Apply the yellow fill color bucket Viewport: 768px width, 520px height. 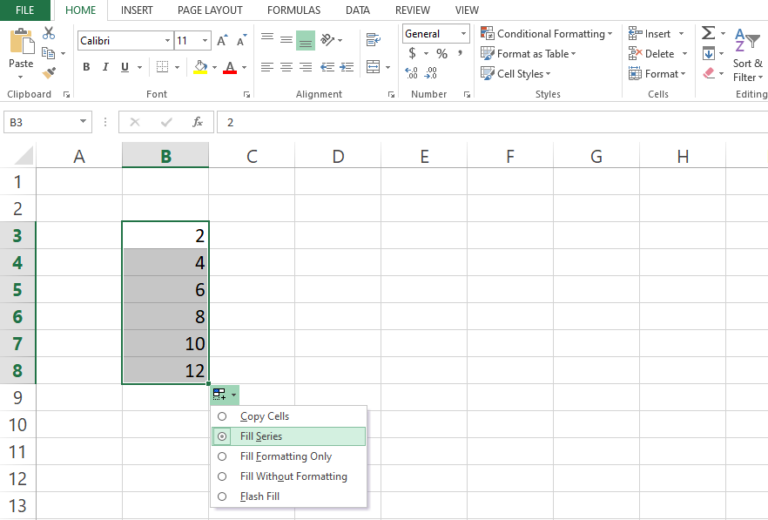pos(200,67)
